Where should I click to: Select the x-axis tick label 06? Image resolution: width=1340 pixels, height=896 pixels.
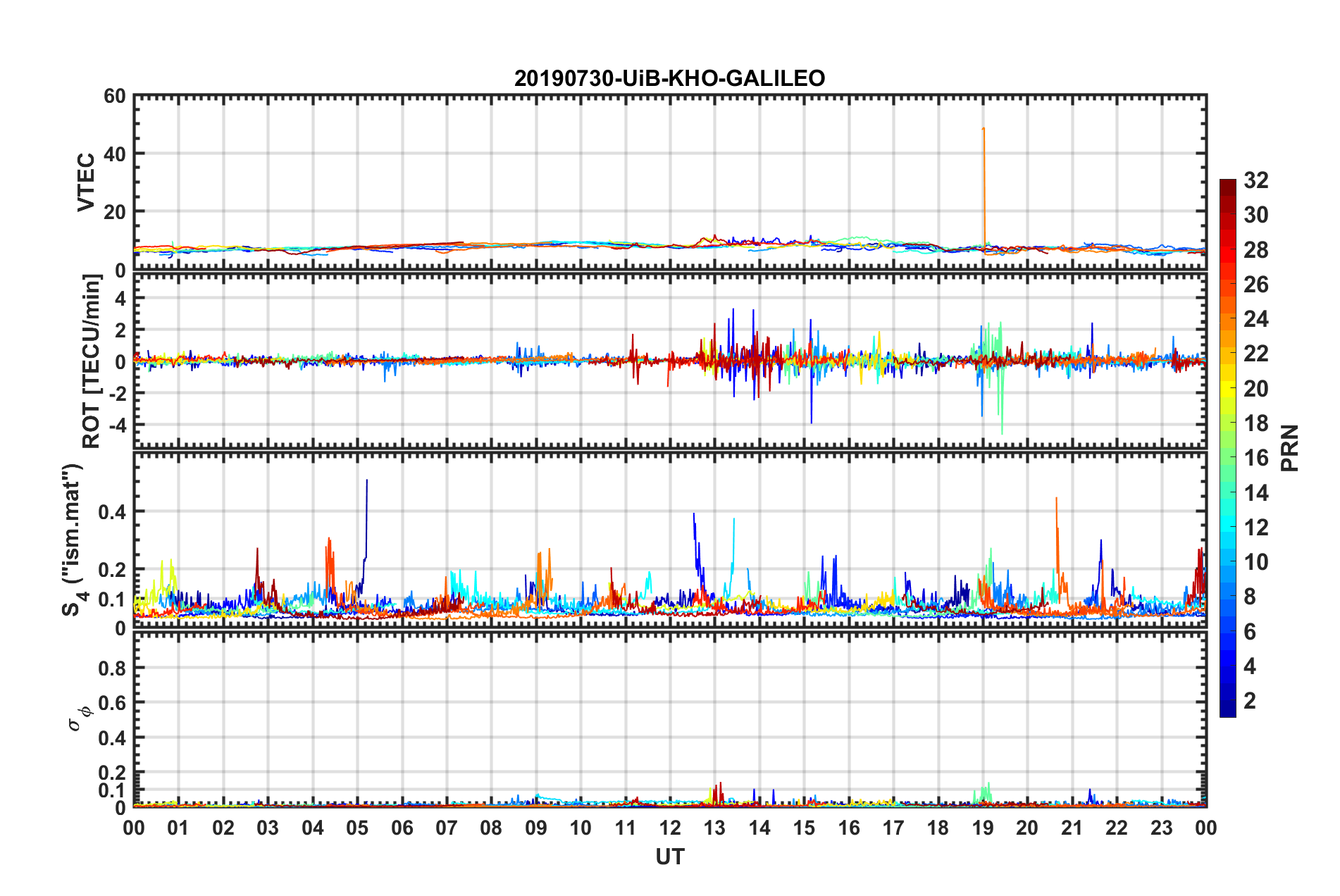coord(402,828)
